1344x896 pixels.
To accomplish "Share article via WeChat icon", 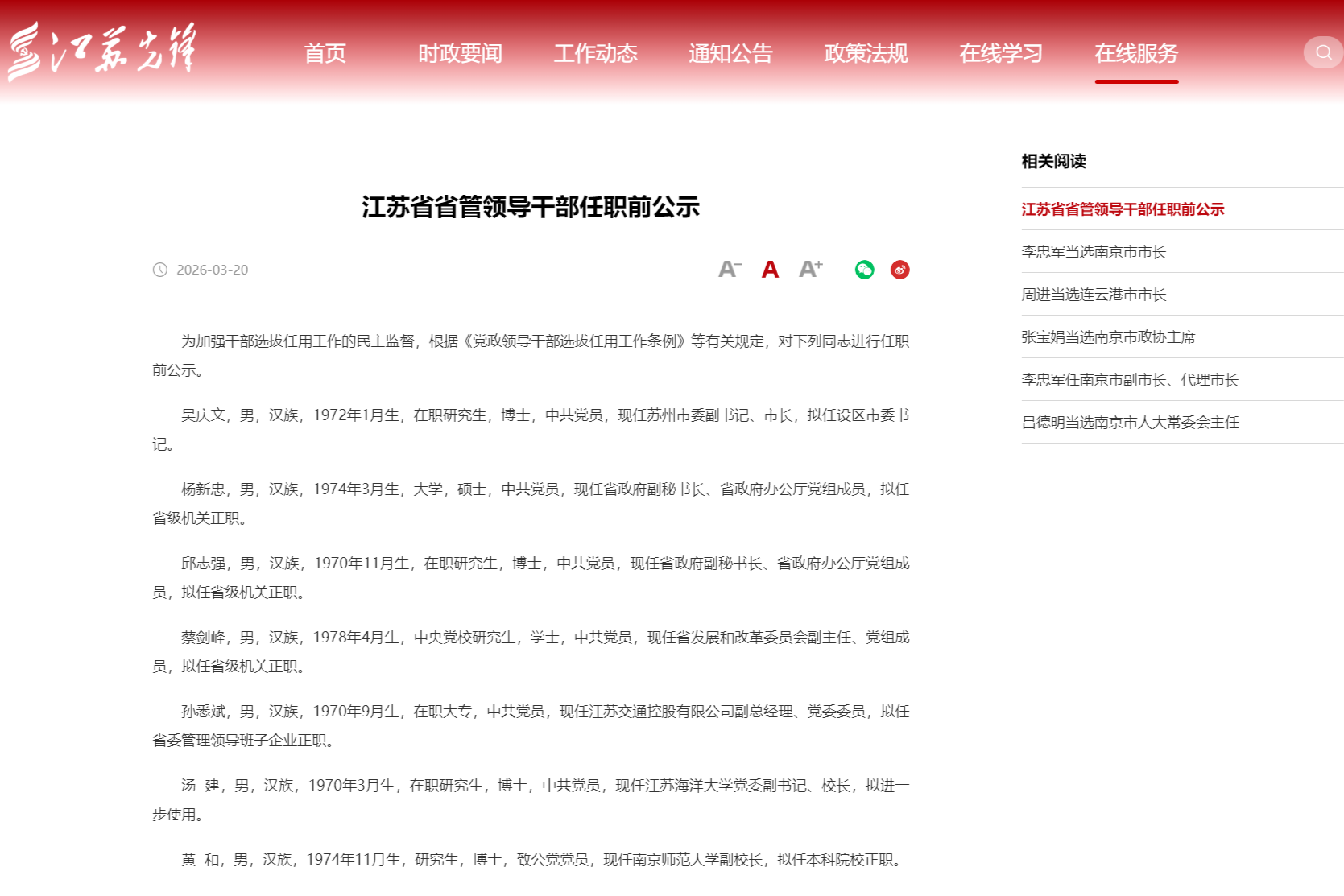I will pos(864,270).
